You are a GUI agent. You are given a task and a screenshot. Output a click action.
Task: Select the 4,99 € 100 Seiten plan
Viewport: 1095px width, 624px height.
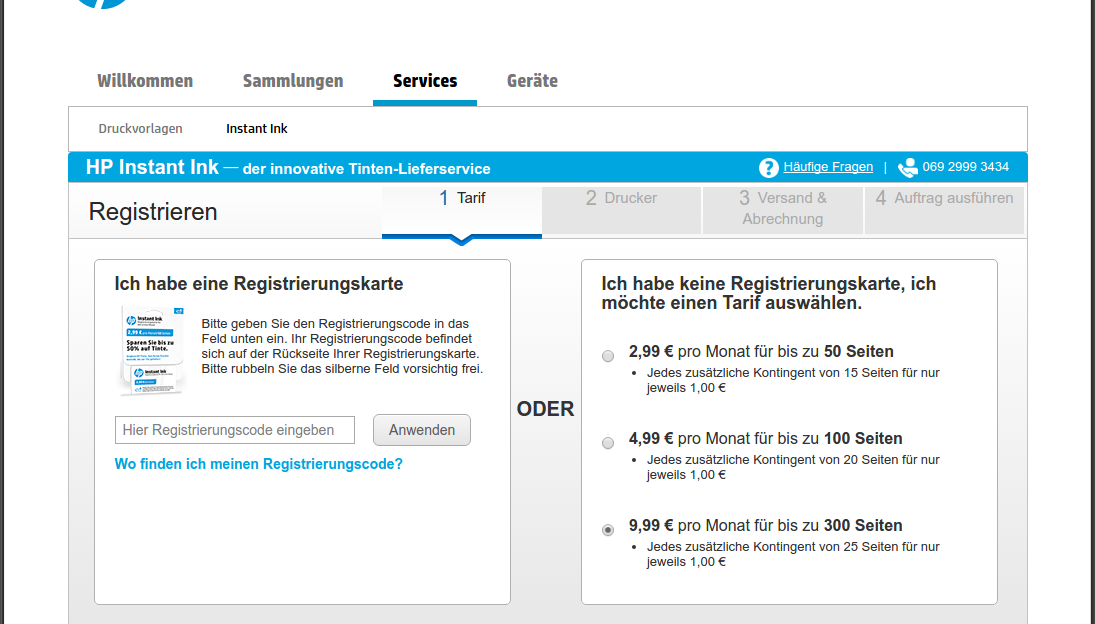pyautogui.click(x=608, y=443)
